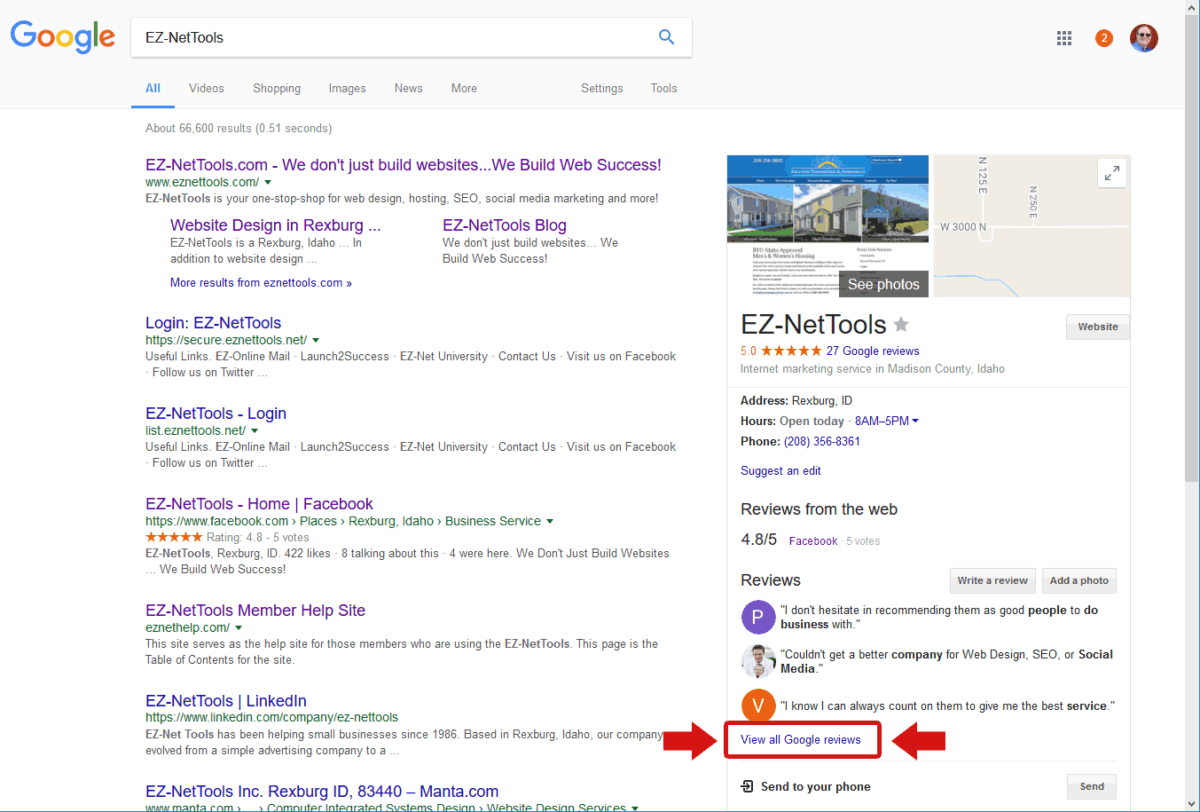Click the blue search magnifier icon
Screen dimensions: 1200x812
666,38
